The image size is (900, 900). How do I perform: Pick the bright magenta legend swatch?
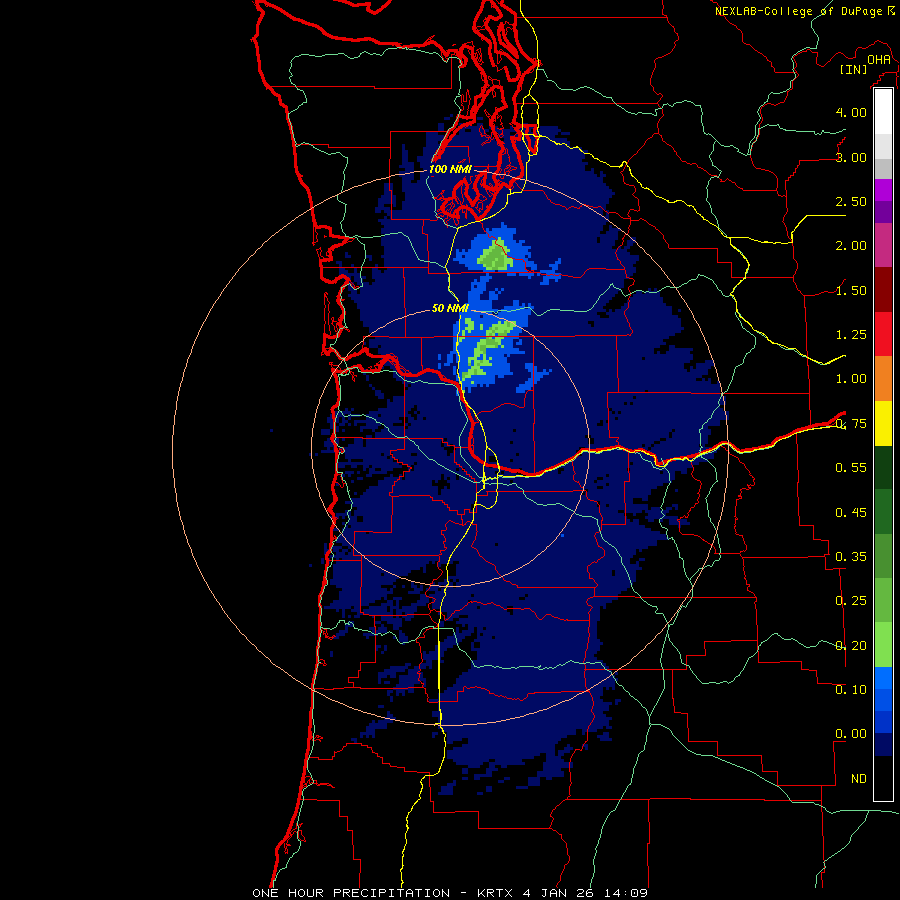[x=883, y=190]
